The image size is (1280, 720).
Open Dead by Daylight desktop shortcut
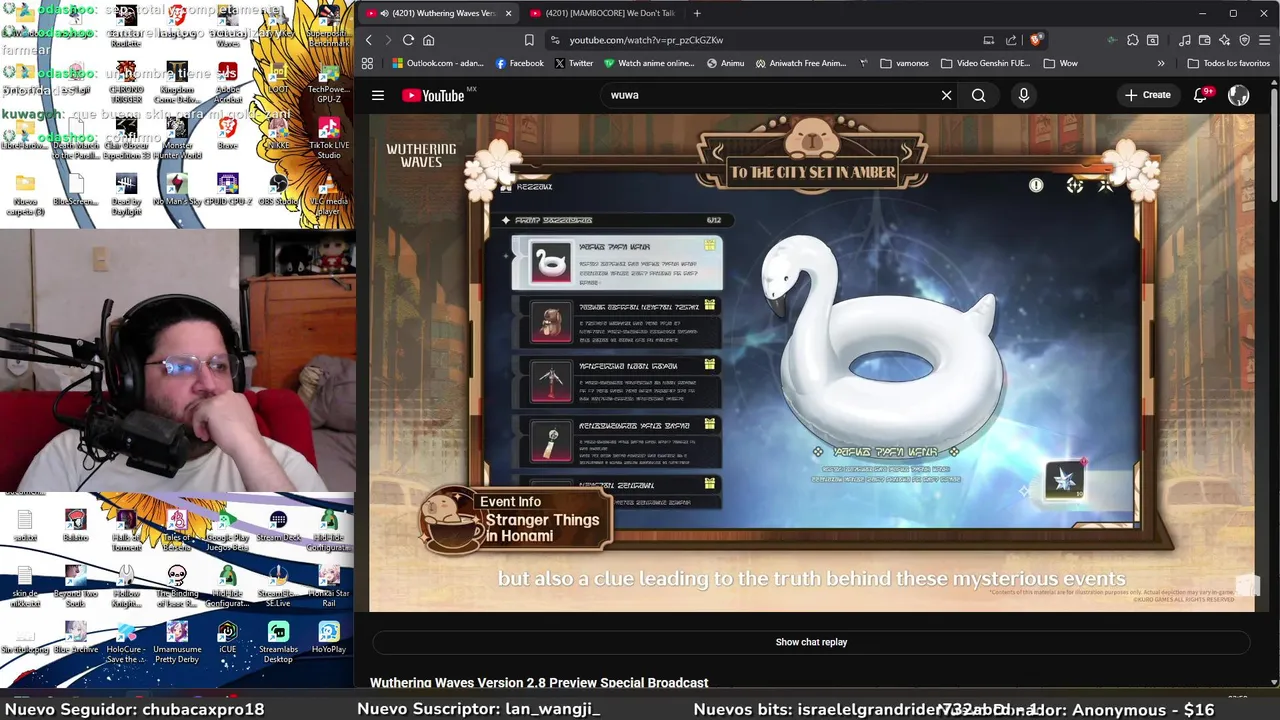coord(126,192)
